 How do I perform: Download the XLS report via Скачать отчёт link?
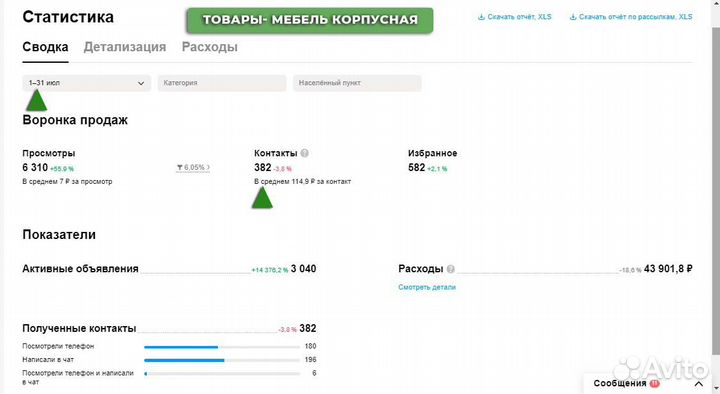[519, 17]
